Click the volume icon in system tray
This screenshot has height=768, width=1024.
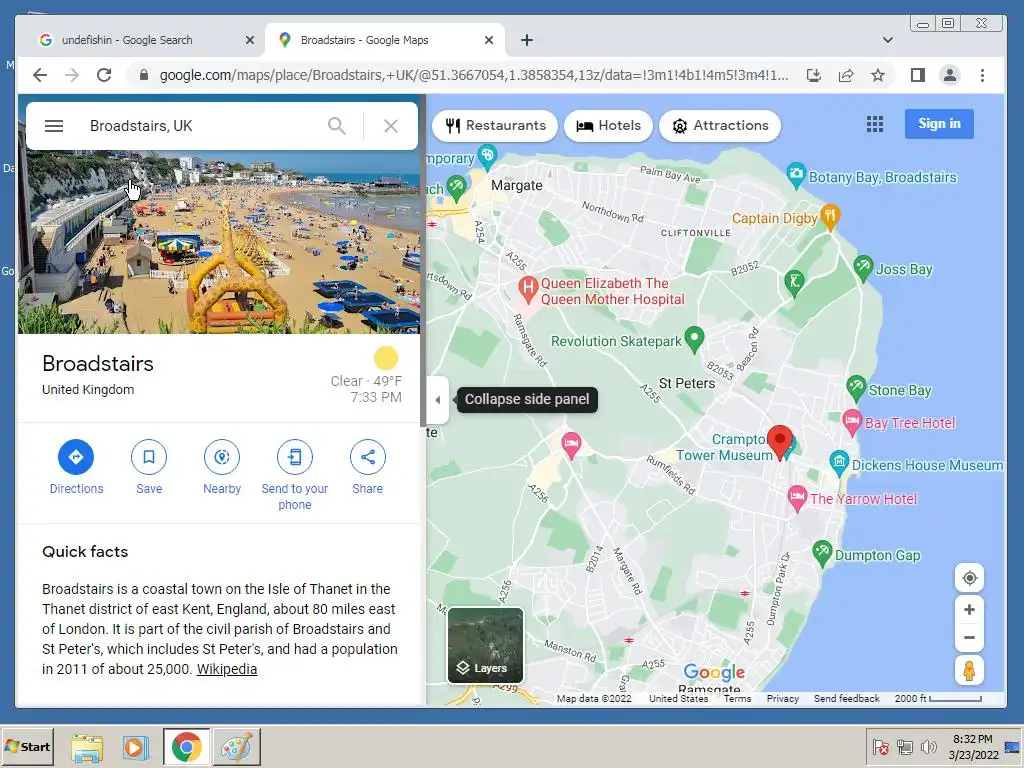pyautogui.click(x=927, y=746)
